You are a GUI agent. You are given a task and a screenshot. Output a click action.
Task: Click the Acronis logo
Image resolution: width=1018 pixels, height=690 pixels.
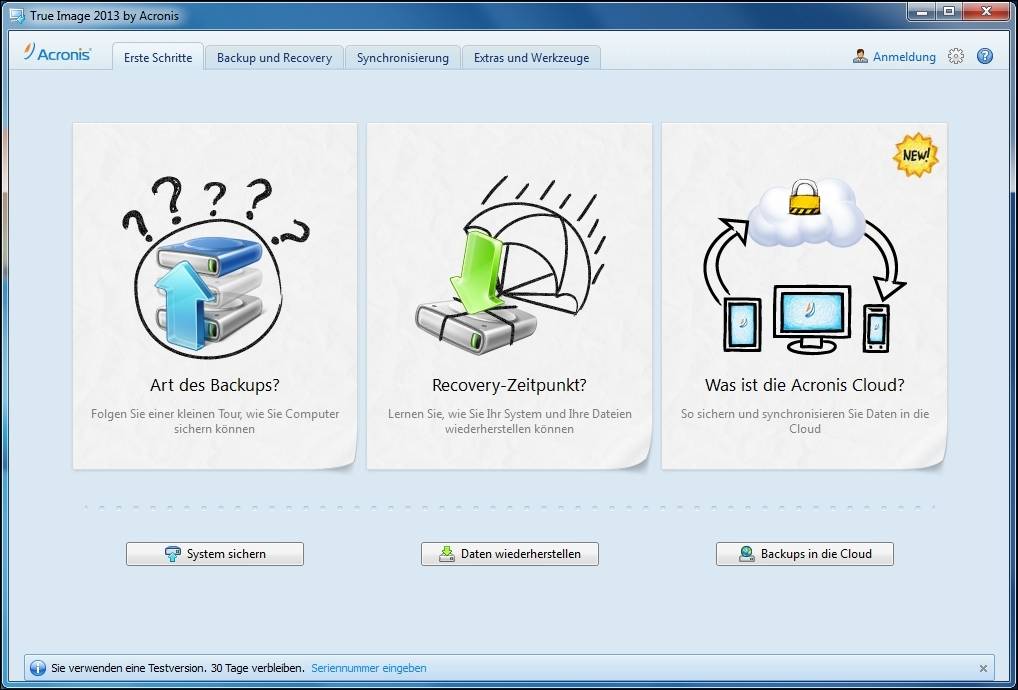[x=57, y=53]
